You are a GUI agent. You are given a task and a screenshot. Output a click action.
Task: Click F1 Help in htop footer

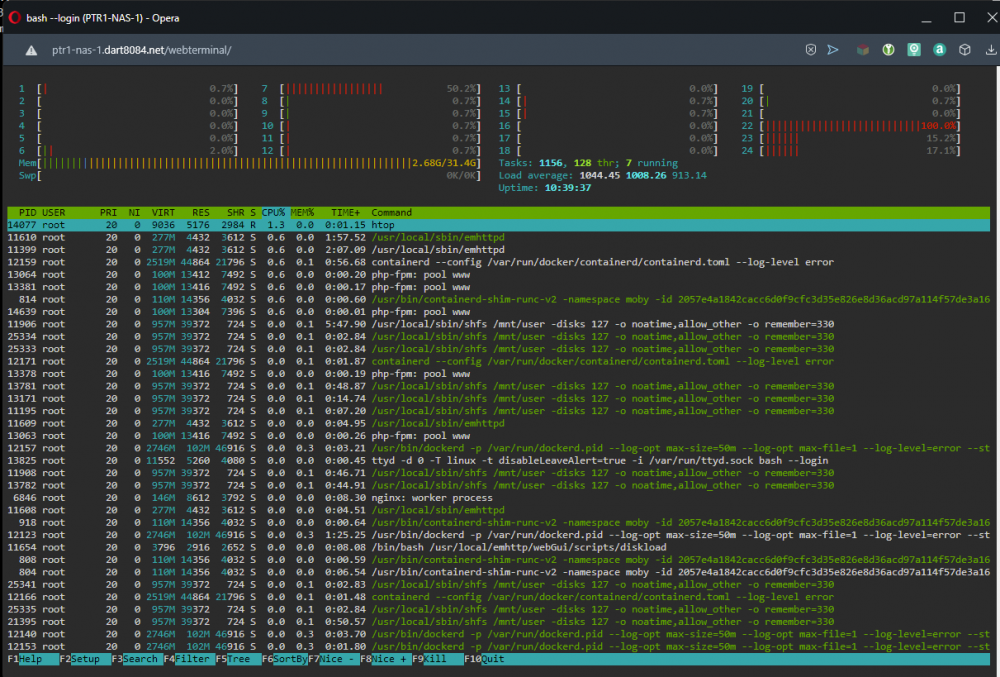pos(31,659)
